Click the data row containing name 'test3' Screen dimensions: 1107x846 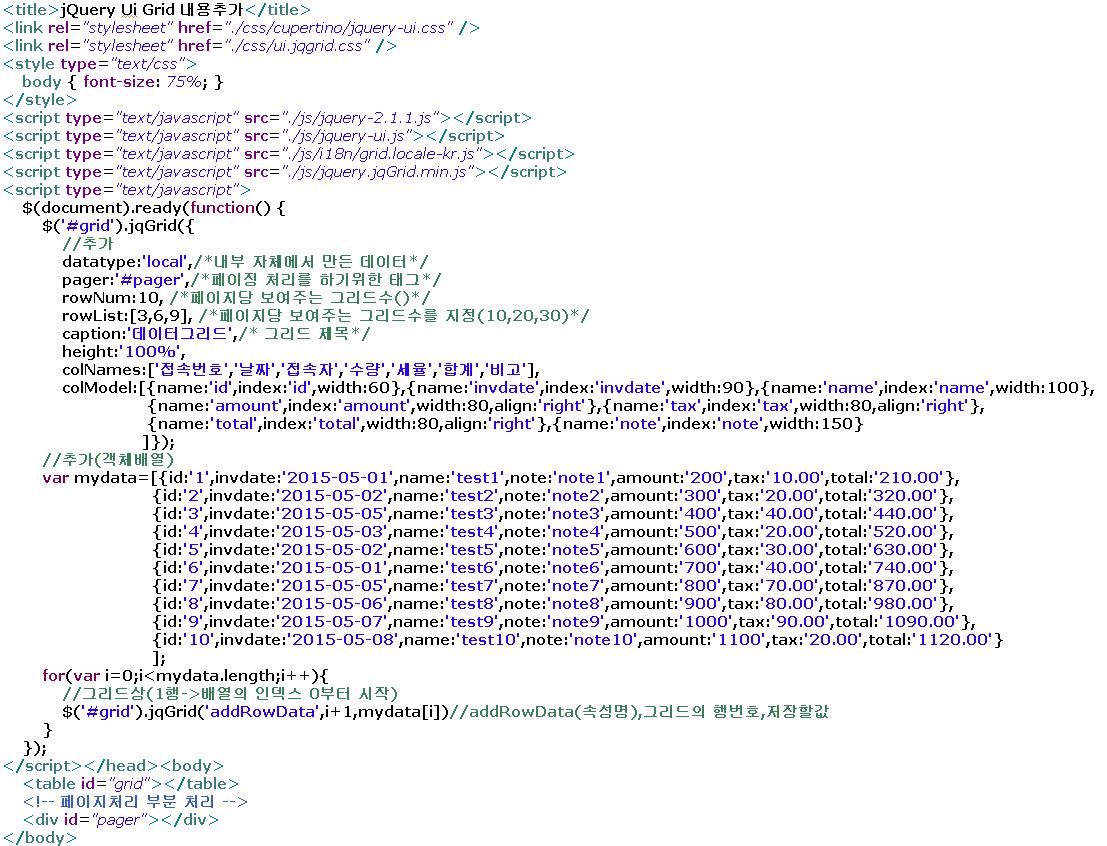[x=553, y=514]
